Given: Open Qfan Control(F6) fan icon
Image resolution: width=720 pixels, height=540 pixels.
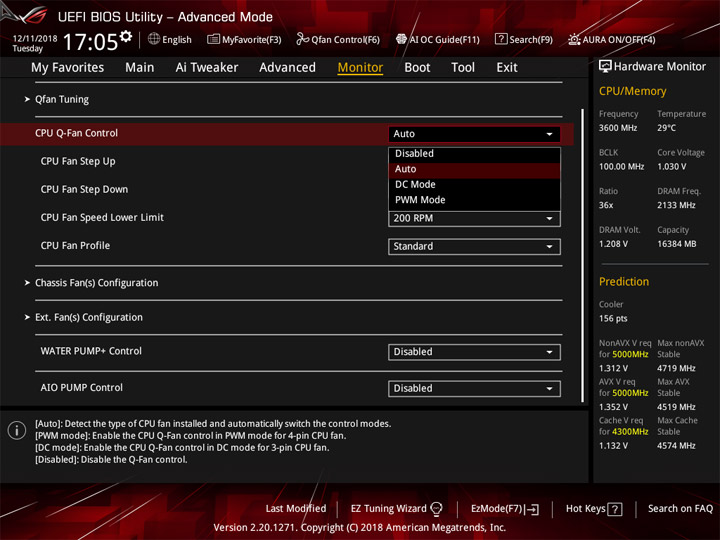Looking at the screenshot, I should click(x=302, y=39).
